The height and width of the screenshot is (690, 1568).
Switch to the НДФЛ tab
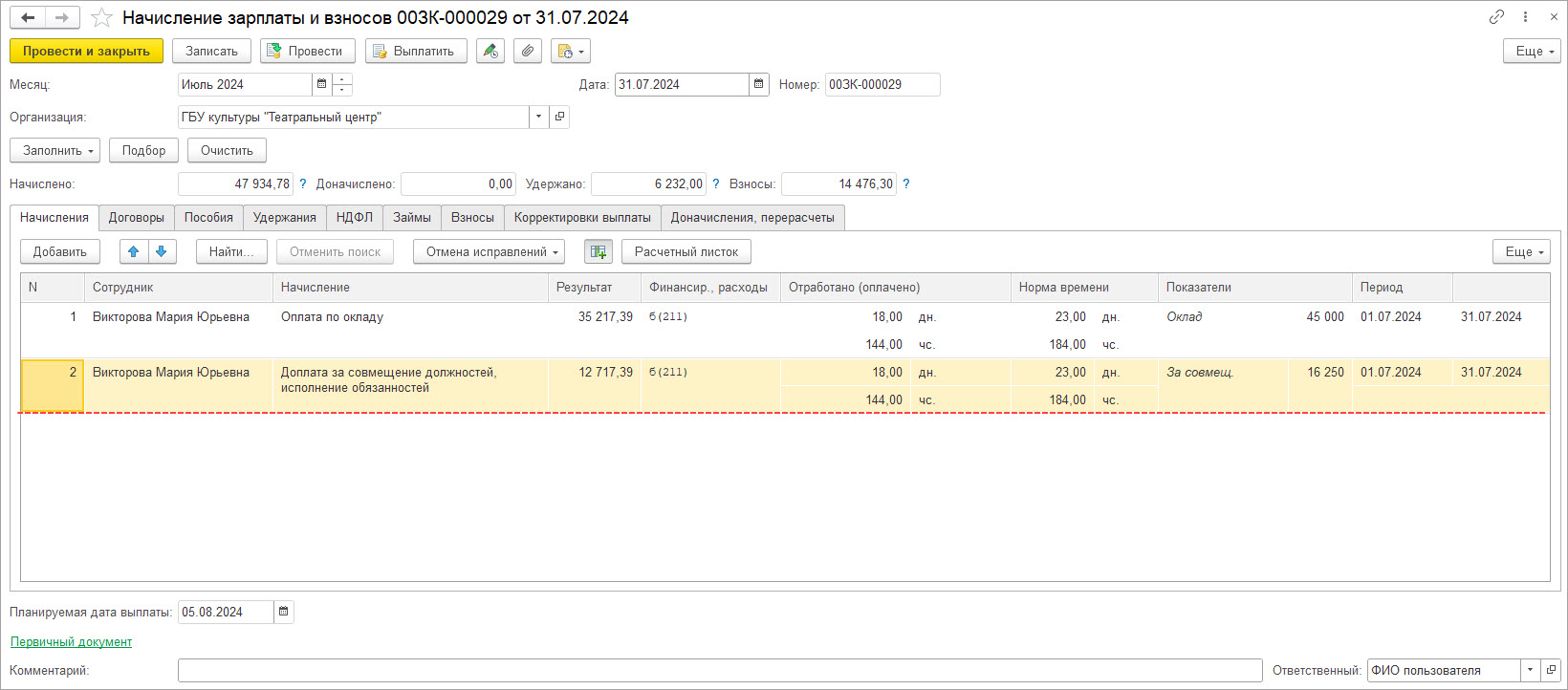(x=355, y=217)
